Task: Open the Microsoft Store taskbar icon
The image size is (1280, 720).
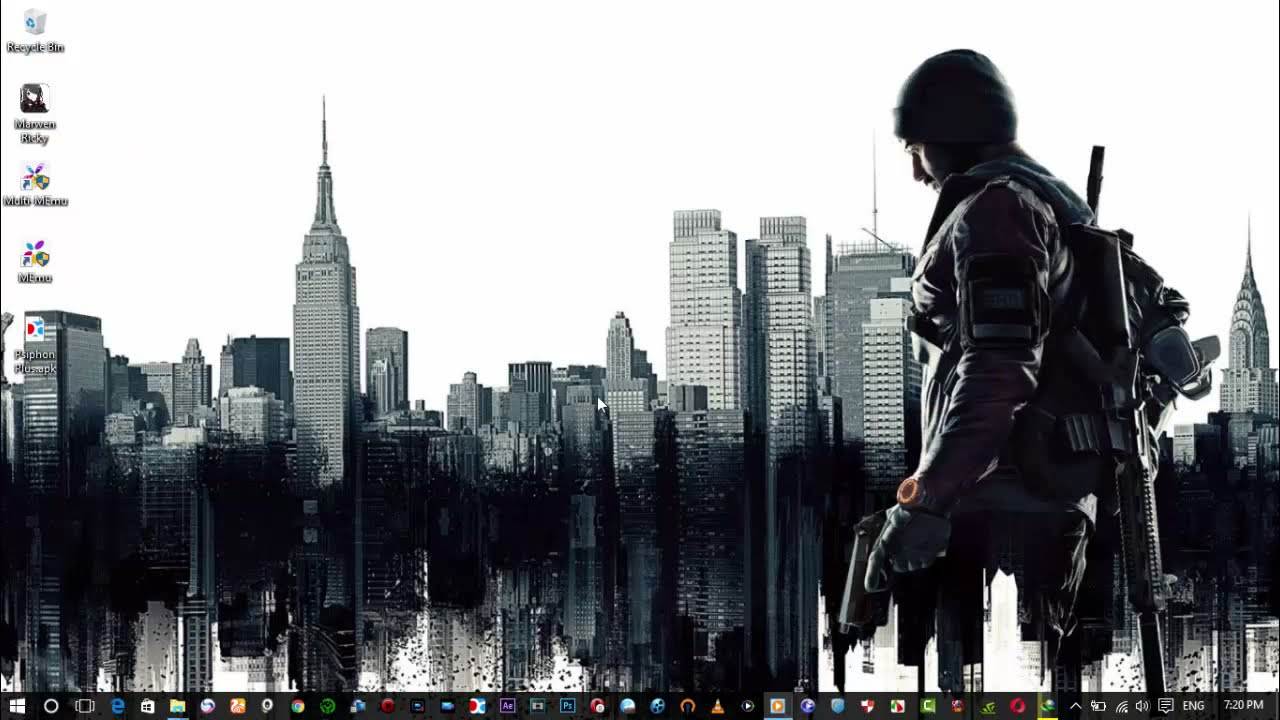Action: tap(148, 706)
